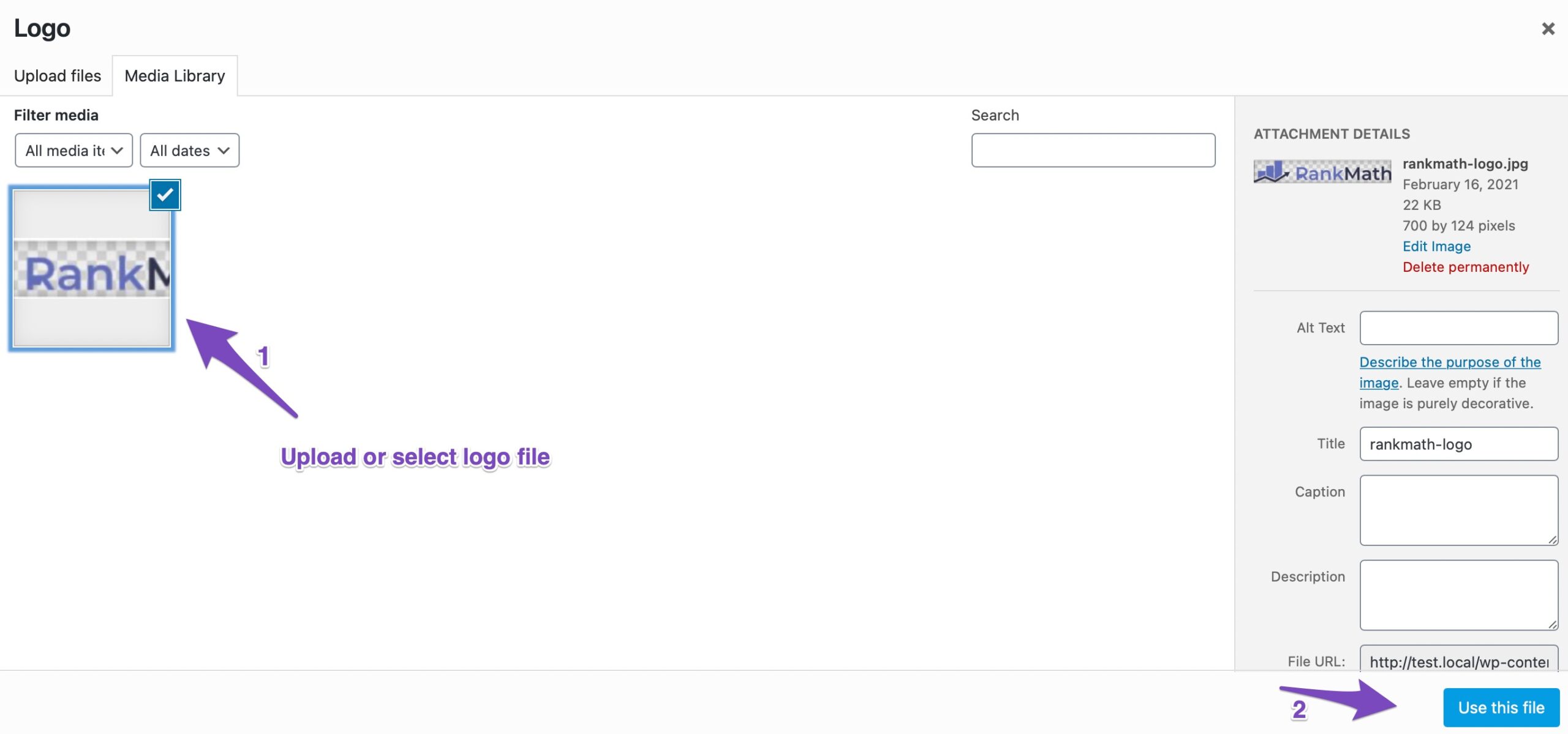Expand the All dates filter
The width and height of the screenshot is (1568, 734).
(189, 151)
